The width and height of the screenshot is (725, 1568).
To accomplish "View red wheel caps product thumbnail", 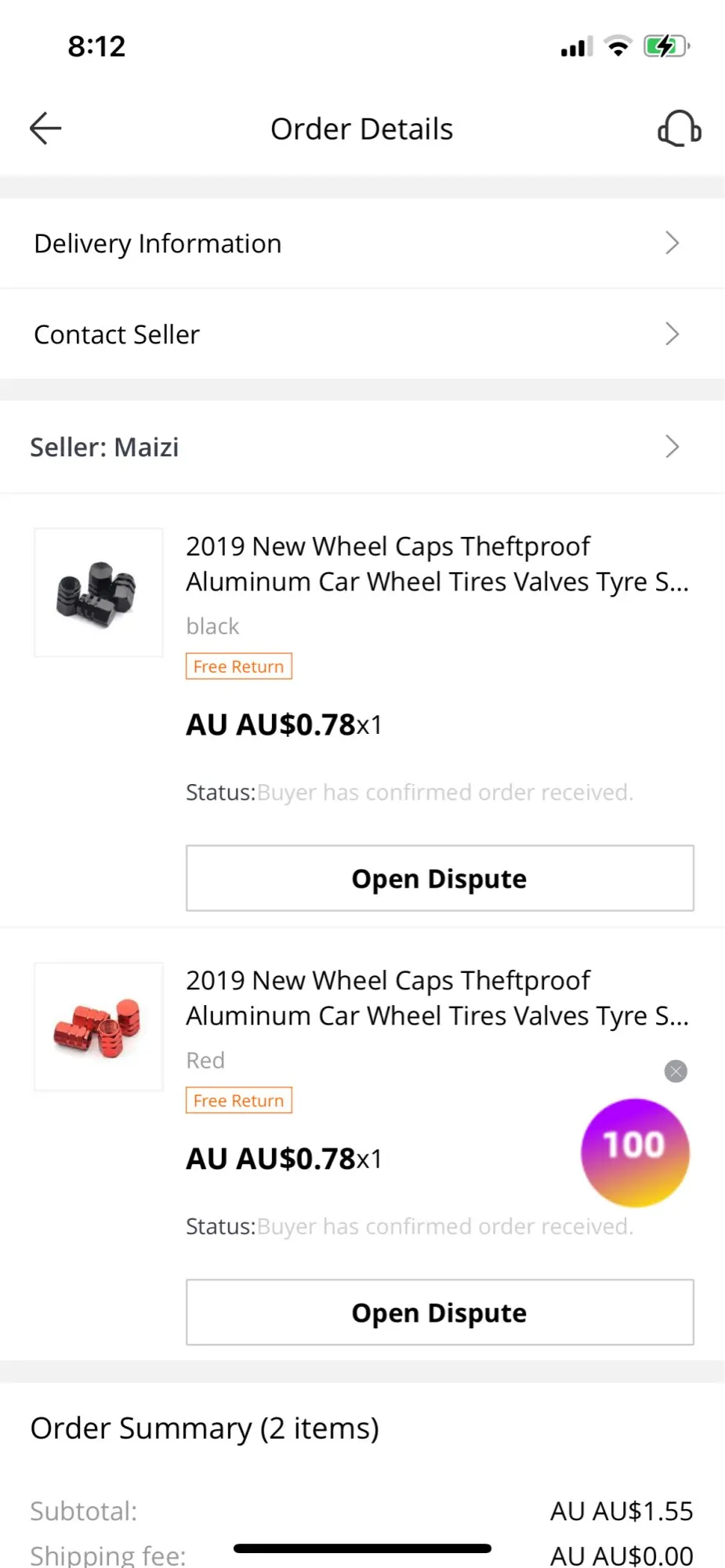I will point(99,1027).
